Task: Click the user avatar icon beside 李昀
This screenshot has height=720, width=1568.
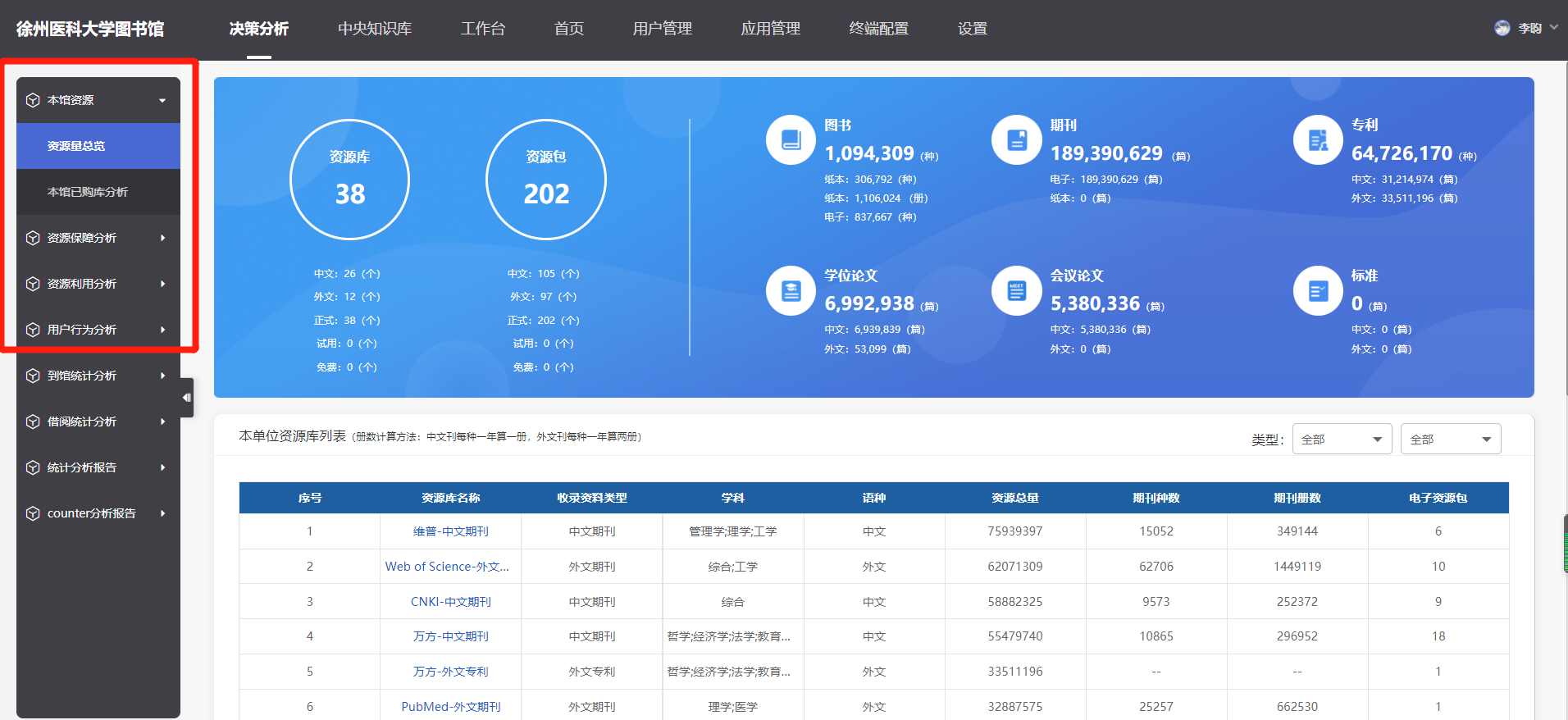Action: pos(1502,28)
